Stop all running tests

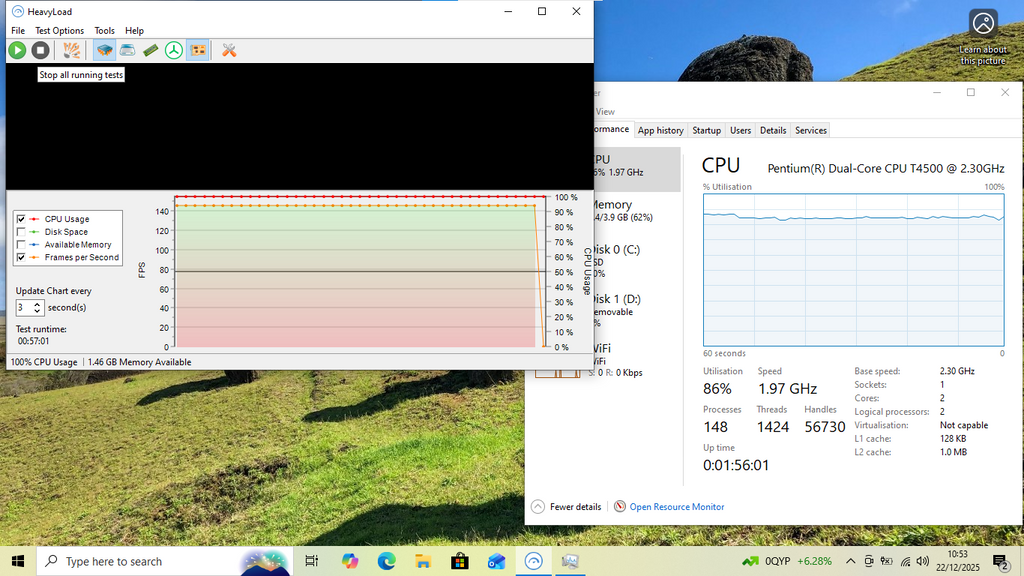(40, 50)
